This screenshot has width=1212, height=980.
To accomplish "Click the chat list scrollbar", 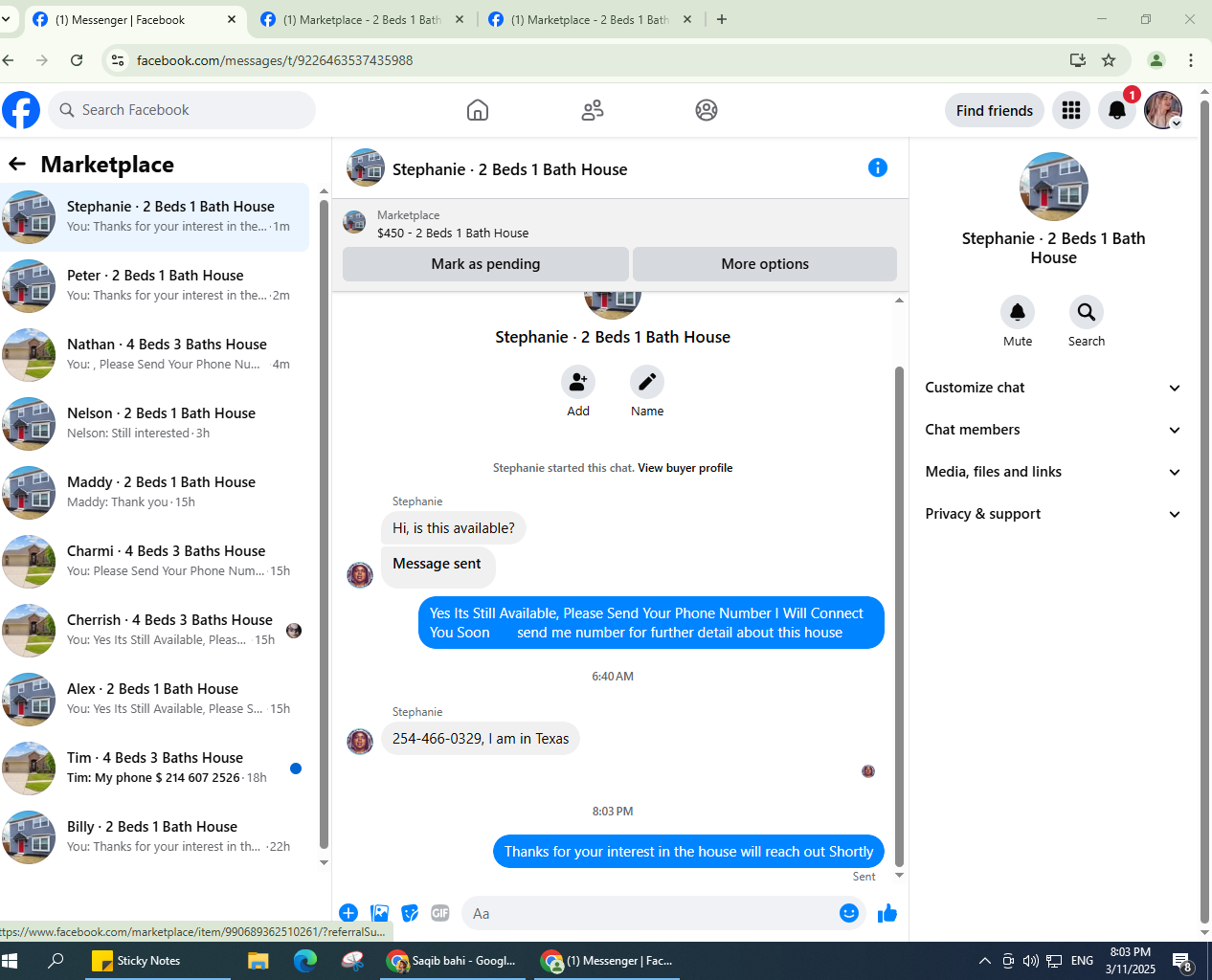I will point(324,525).
